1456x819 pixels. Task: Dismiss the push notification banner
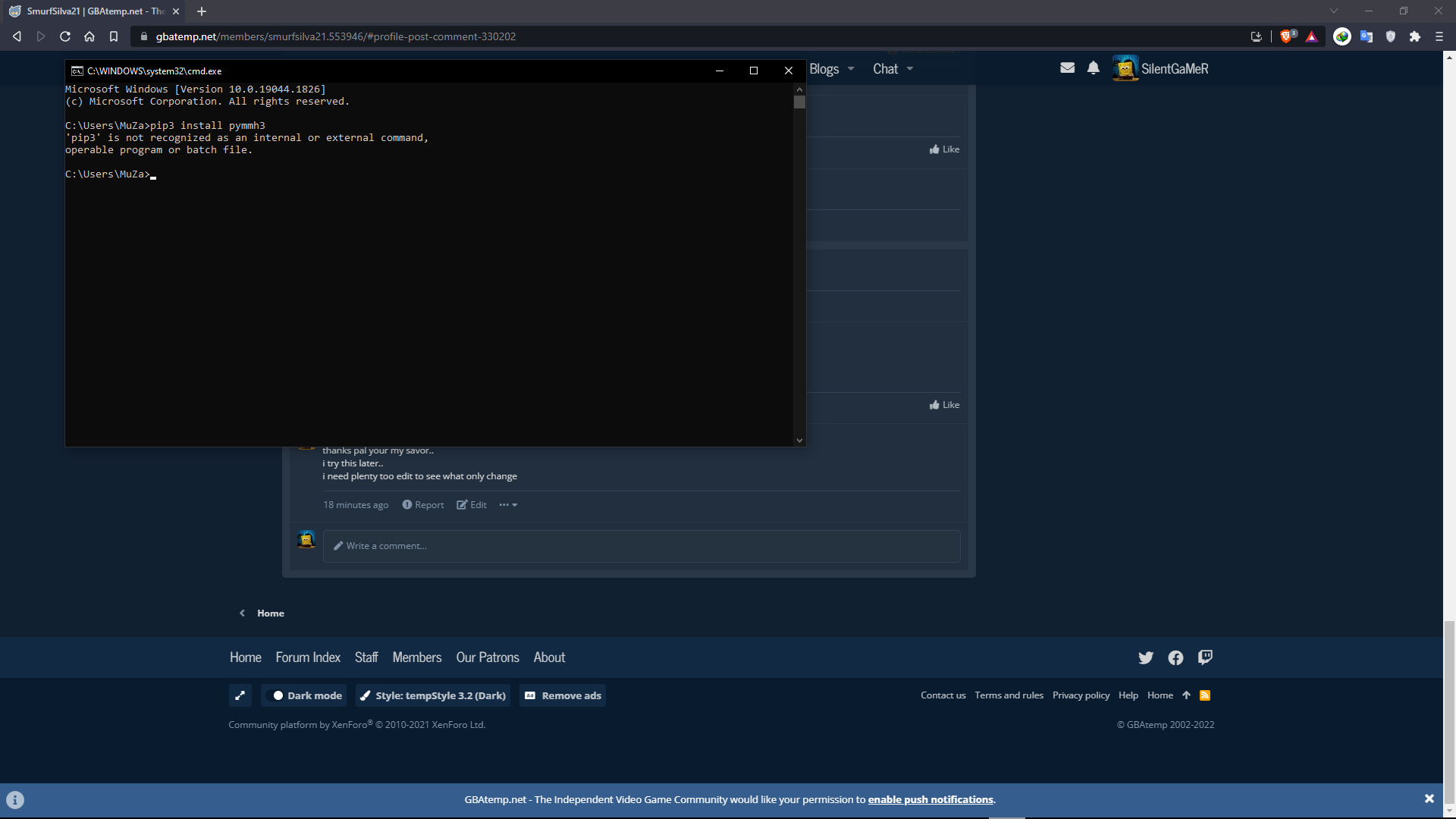(x=1429, y=799)
